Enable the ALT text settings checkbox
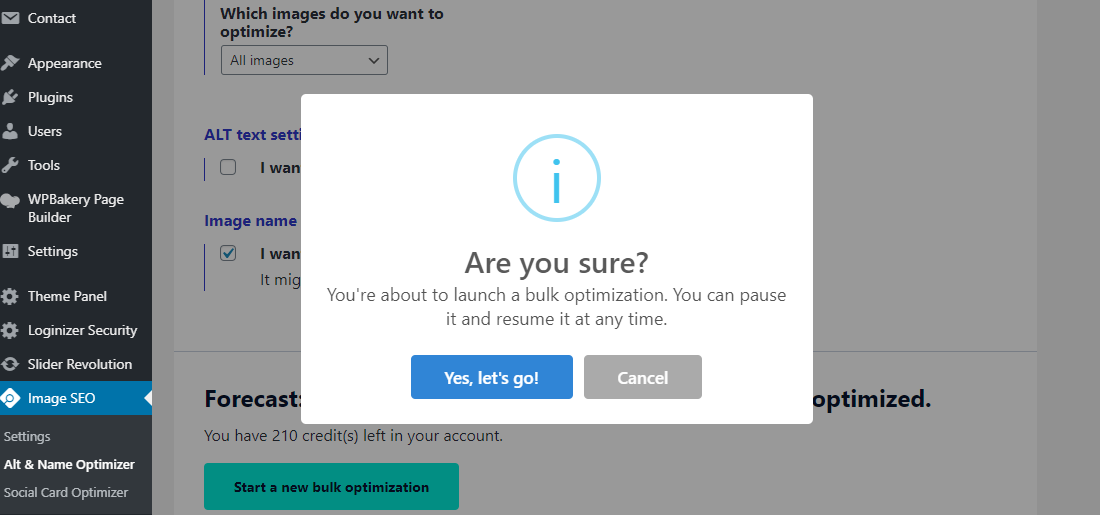Viewport: 1100px width, 515px height. coord(228,167)
